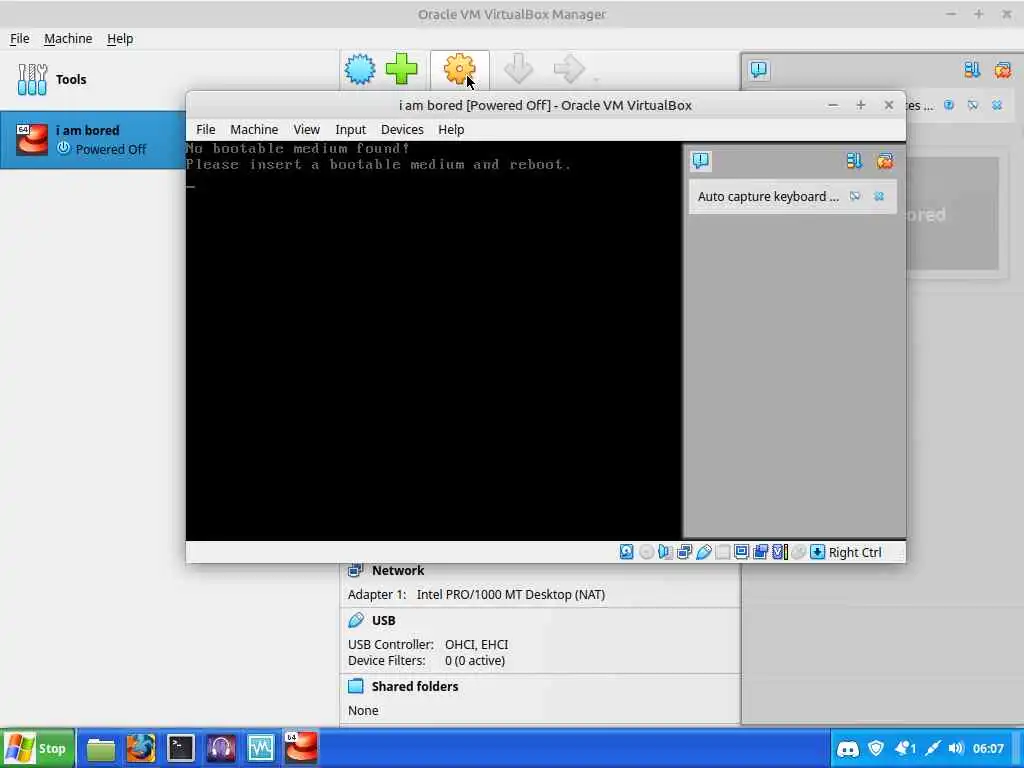This screenshot has width=1024, height=768.
Task: Click the VM window delete-all notifications icon
Action: (885, 161)
